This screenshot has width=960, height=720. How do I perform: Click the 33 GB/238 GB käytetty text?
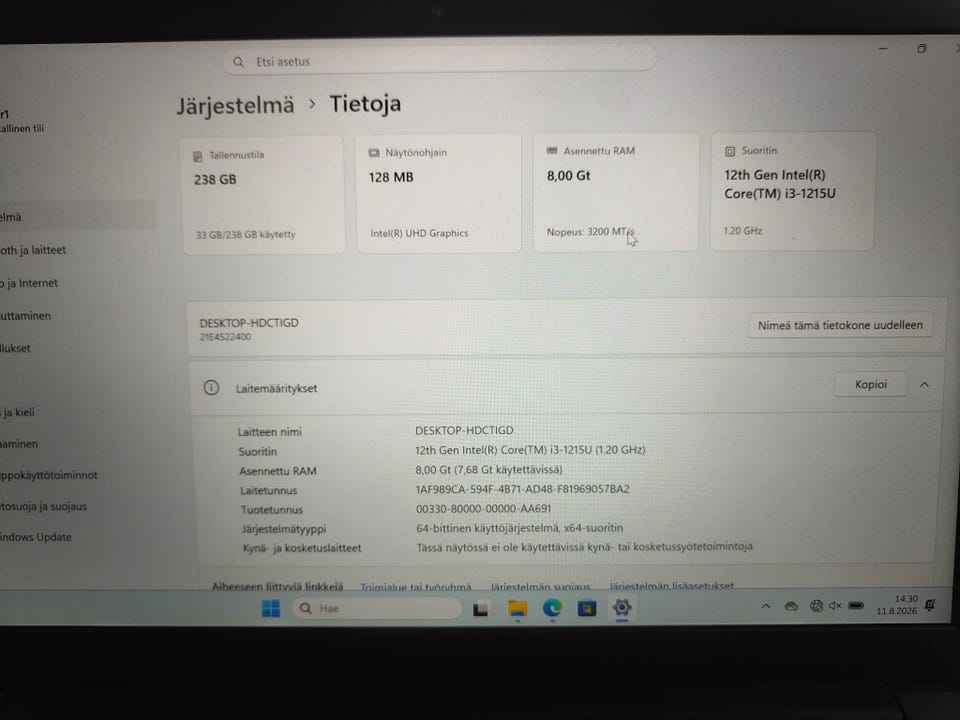pos(245,234)
